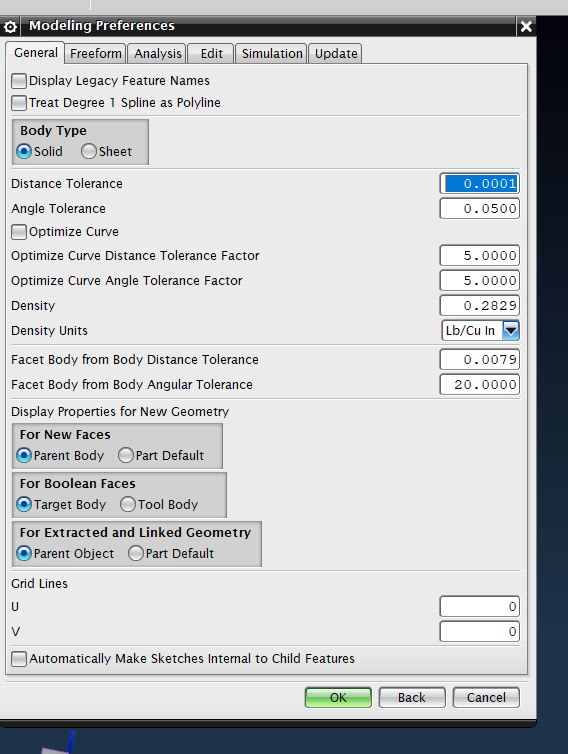Enable Display Legacy Feature Names checkbox

click(19, 81)
